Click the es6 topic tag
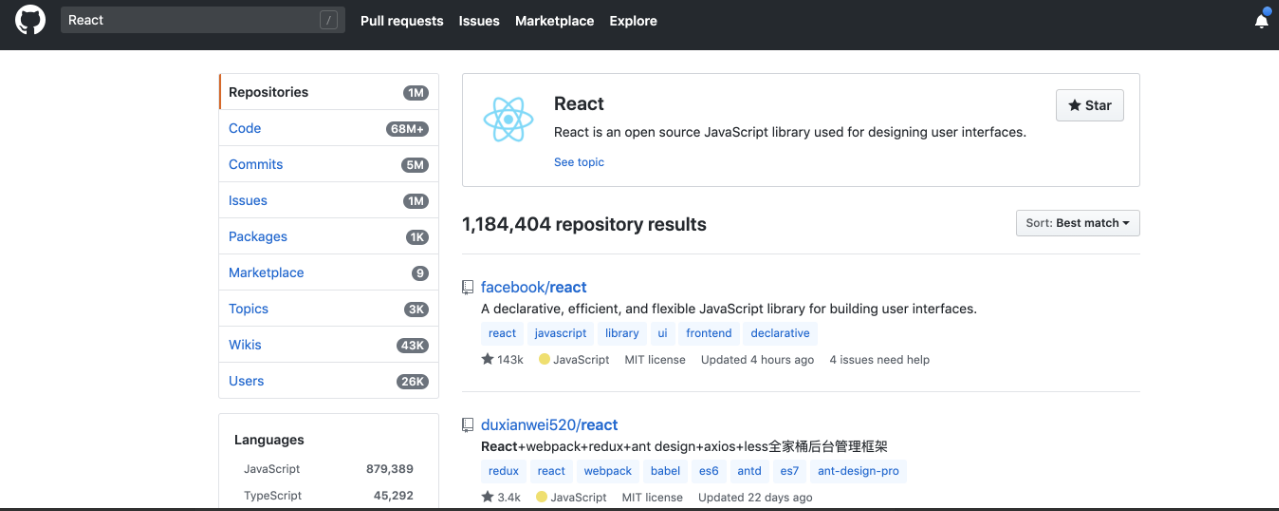 coord(709,471)
